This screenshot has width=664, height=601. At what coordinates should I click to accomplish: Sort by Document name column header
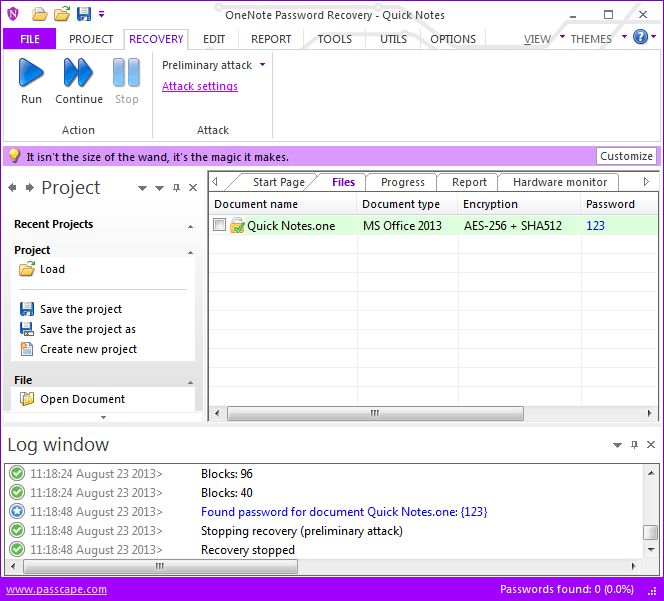[283, 204]
